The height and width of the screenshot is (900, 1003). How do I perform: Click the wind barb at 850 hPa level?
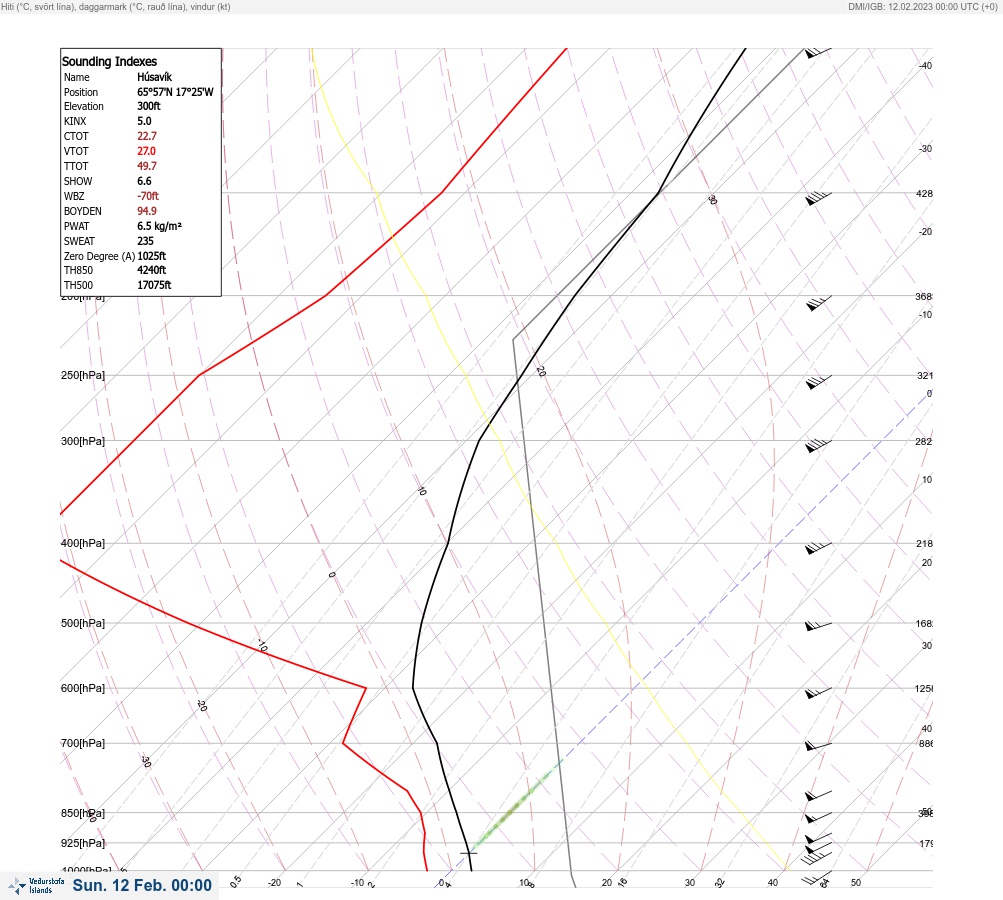coord(818,817)
